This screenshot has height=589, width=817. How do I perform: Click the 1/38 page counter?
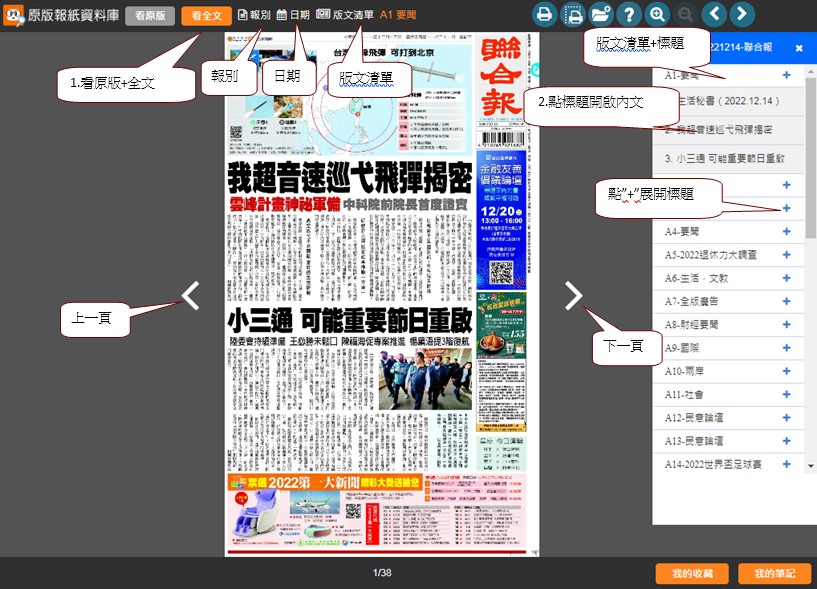(x=382, y=573)
